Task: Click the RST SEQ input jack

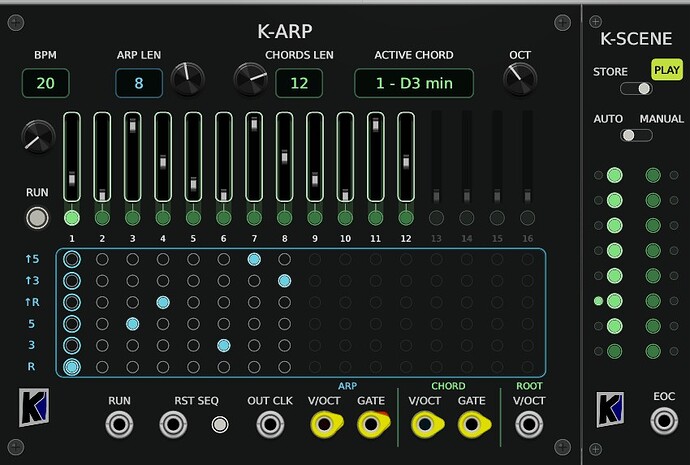Action: 173,425
